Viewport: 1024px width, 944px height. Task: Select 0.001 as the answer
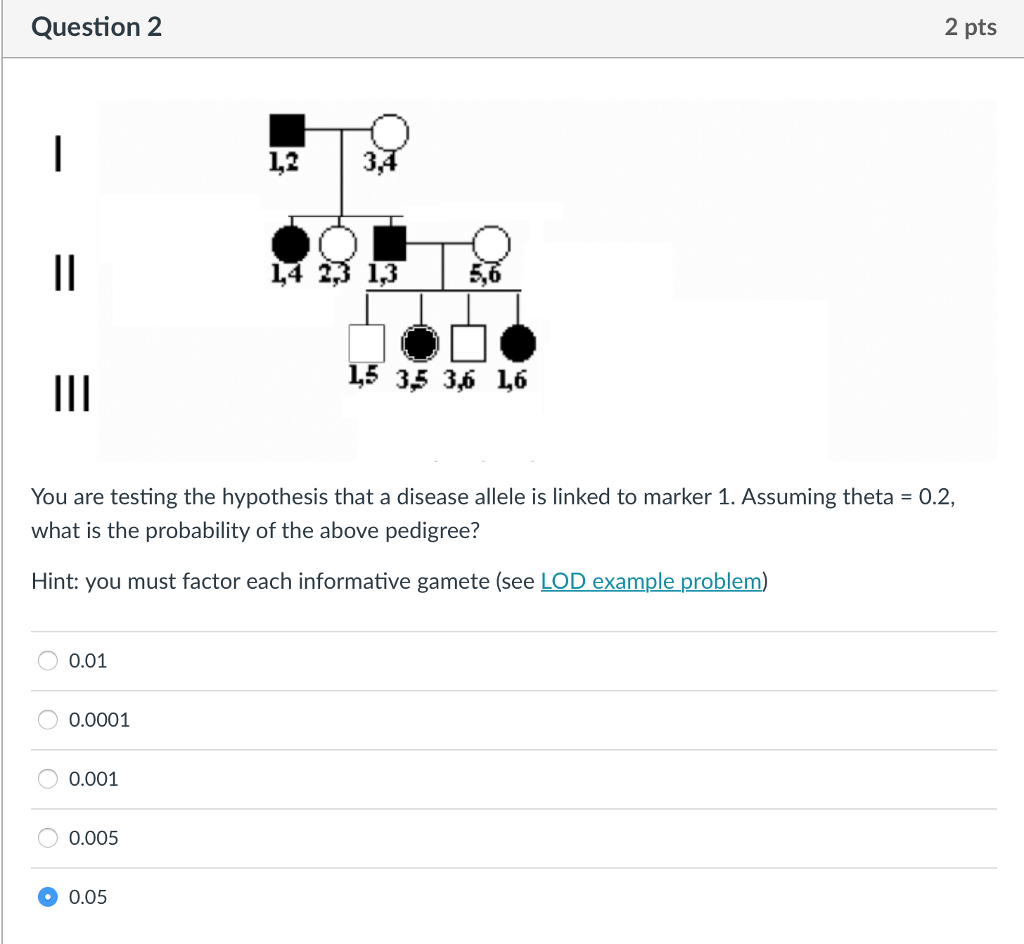(47, 778)
